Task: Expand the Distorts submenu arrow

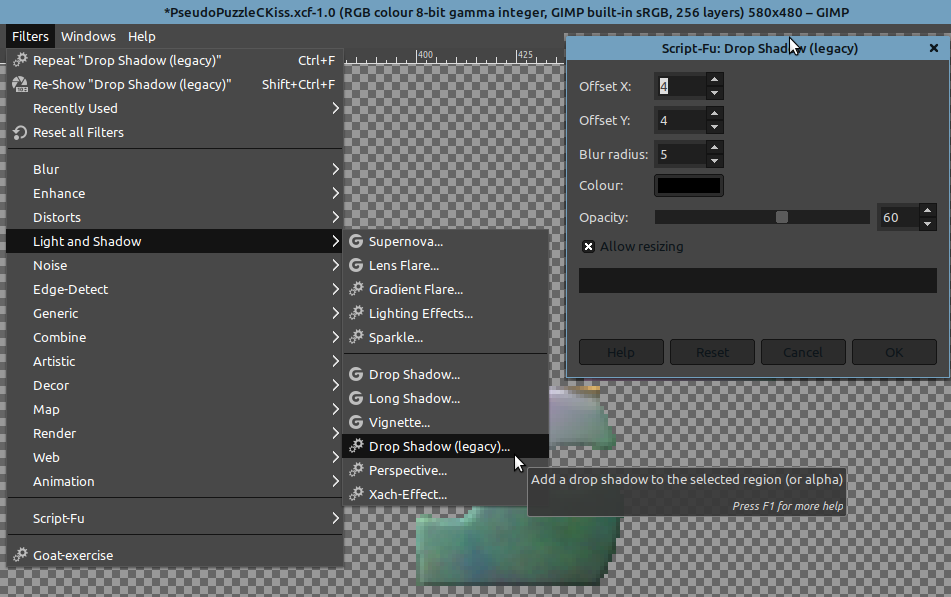Action: pos(336,217)
